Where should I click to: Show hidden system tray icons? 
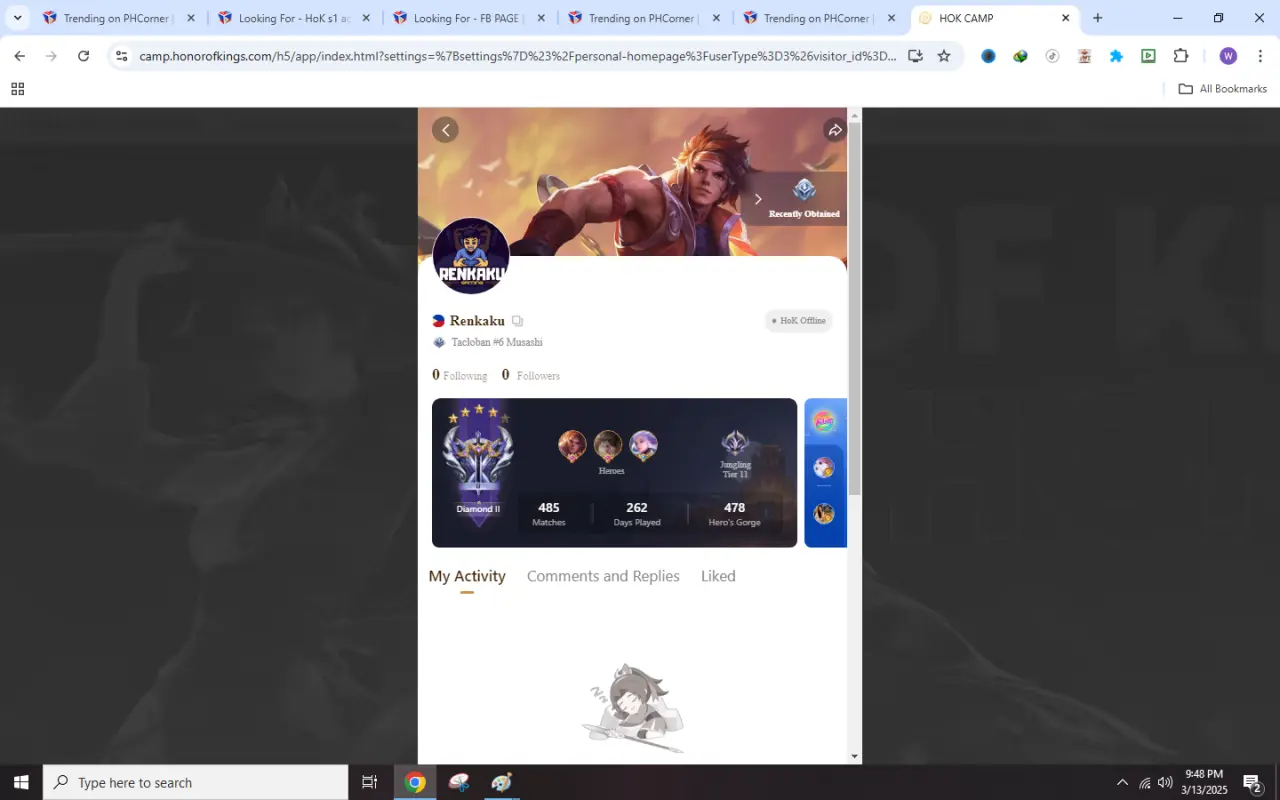(1122, 782)
